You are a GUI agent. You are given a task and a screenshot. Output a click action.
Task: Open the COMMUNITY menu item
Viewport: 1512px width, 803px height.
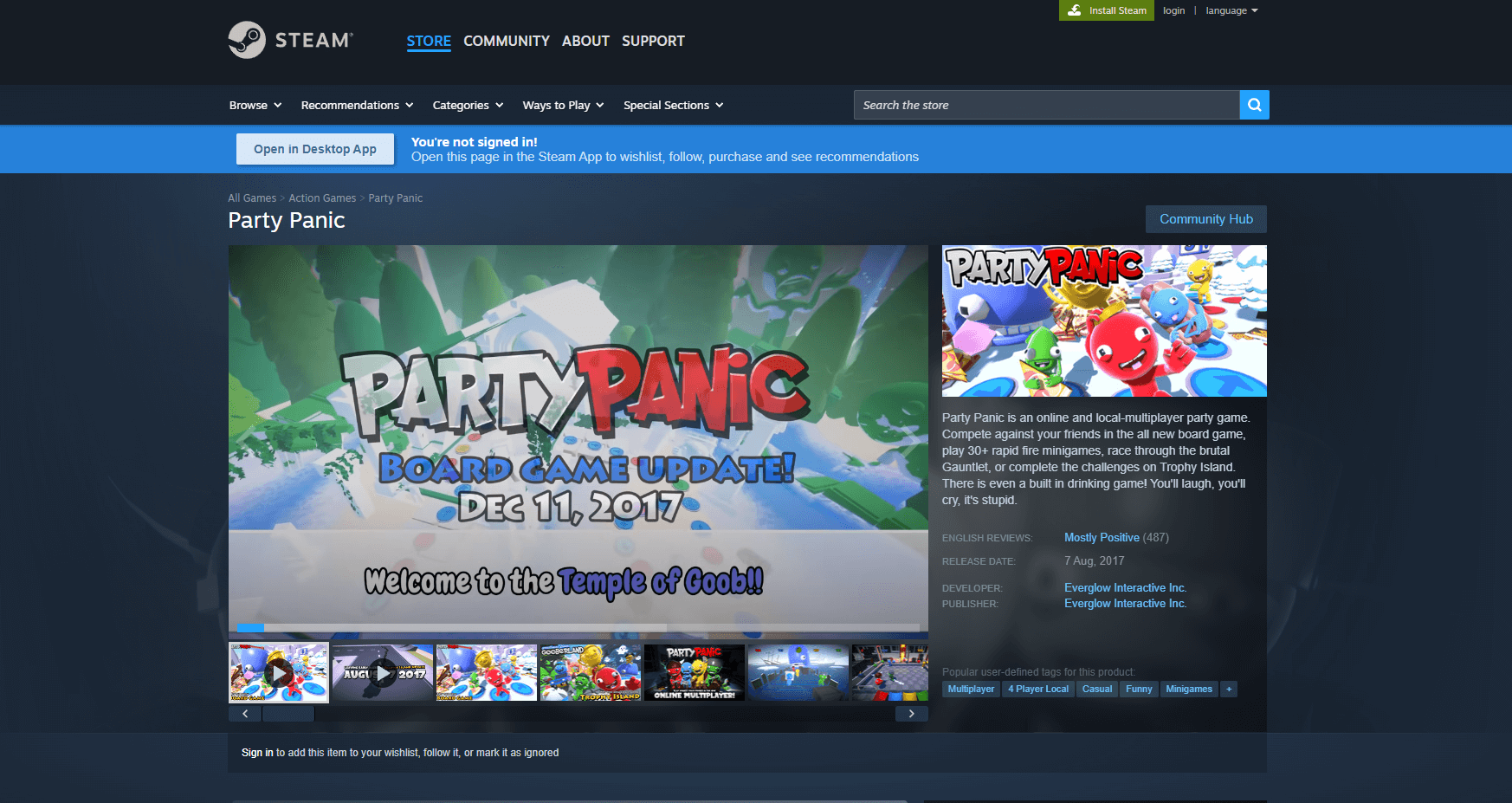[507, 41]
